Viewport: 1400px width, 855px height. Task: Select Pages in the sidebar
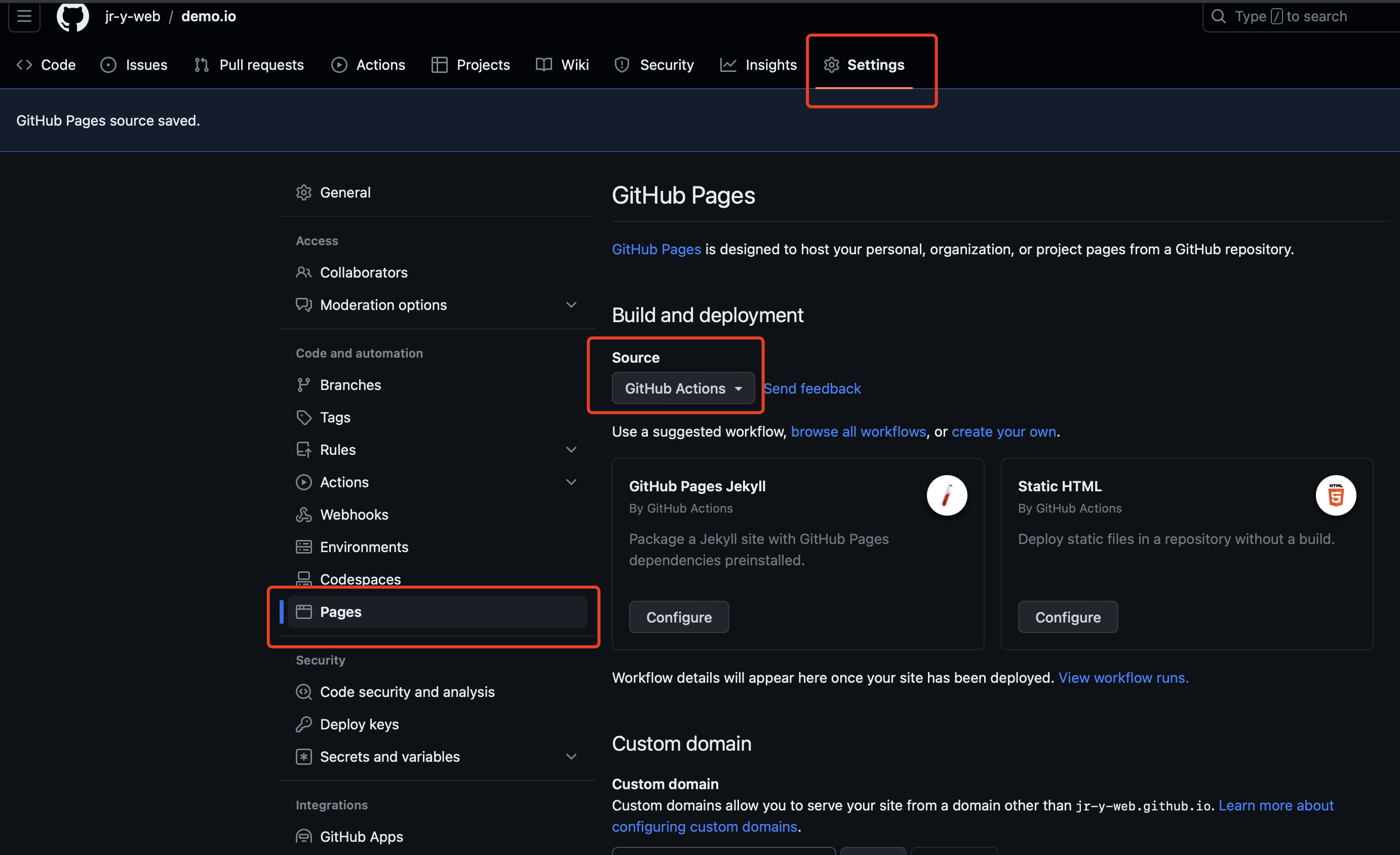click(x=438, y=611)
